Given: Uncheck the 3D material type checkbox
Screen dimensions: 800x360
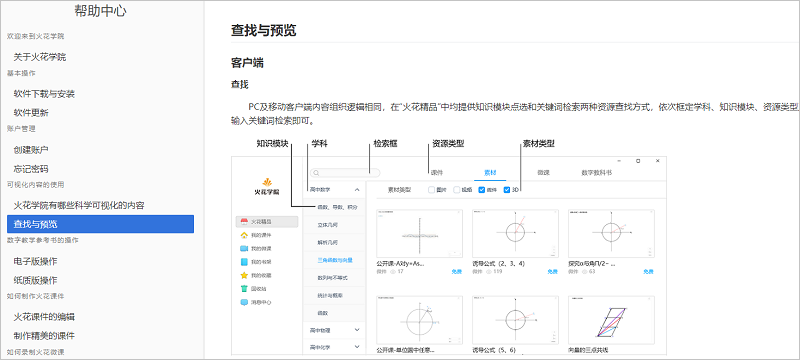Looking at the screenshot, I should [507, 190].
